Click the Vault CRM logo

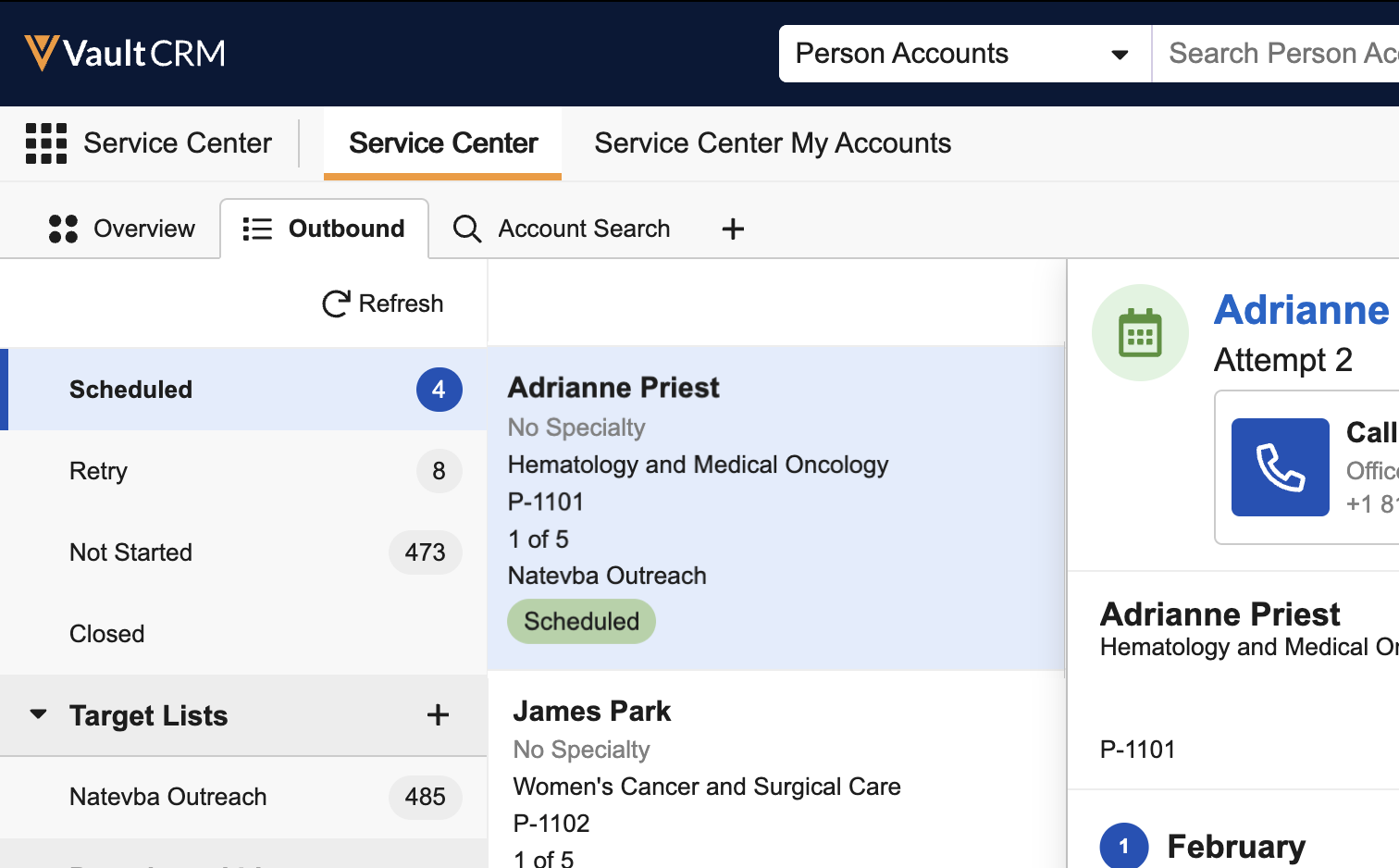[x=125, y=53]
